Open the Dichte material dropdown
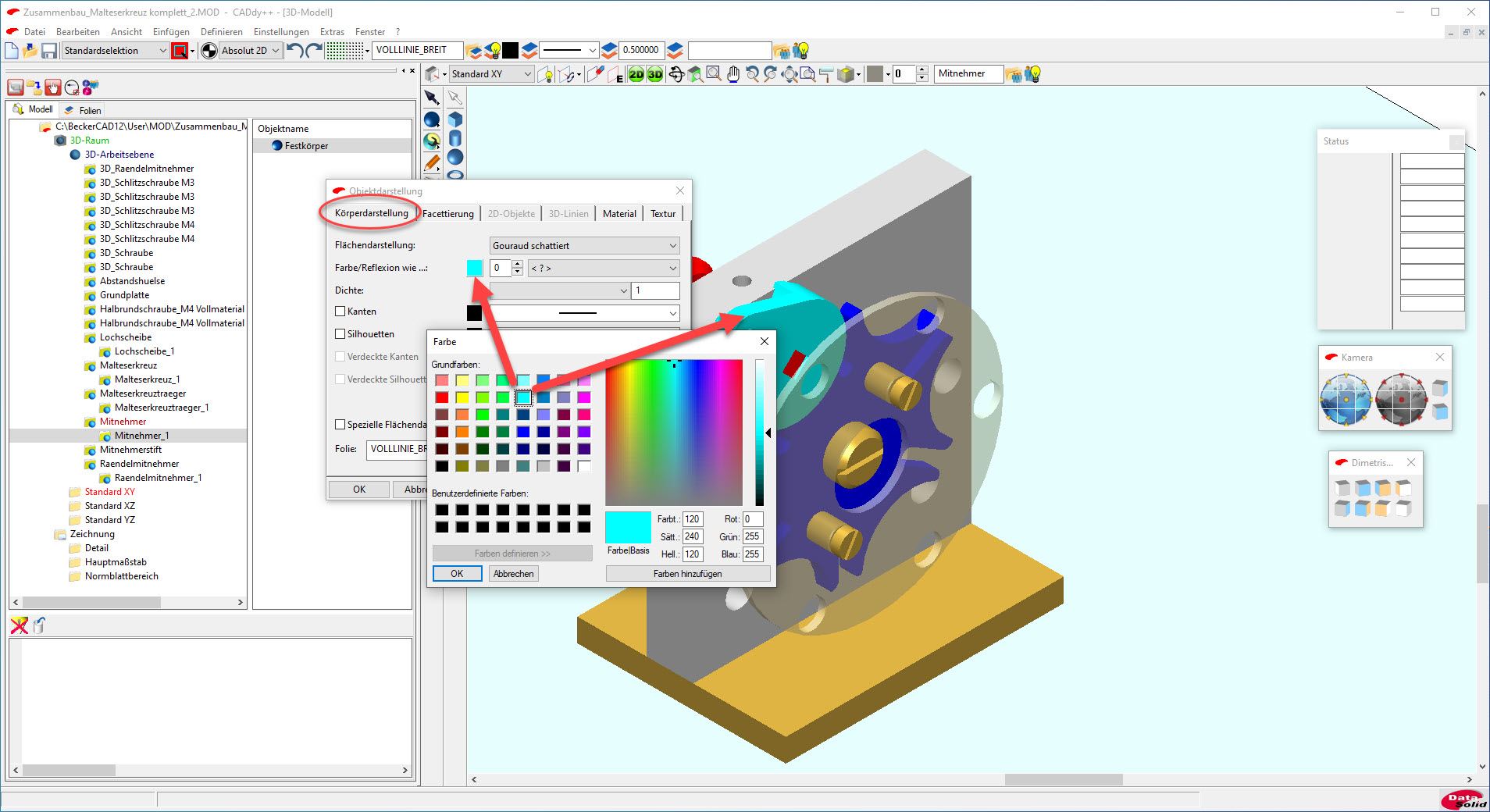 coord(559,290)
